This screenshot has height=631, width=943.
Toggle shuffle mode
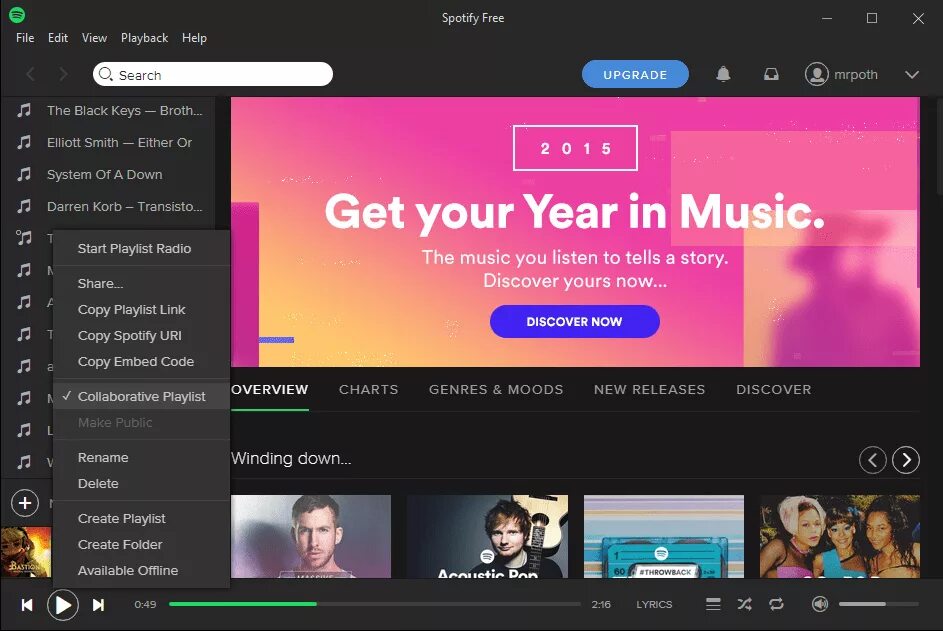[745, 604]
